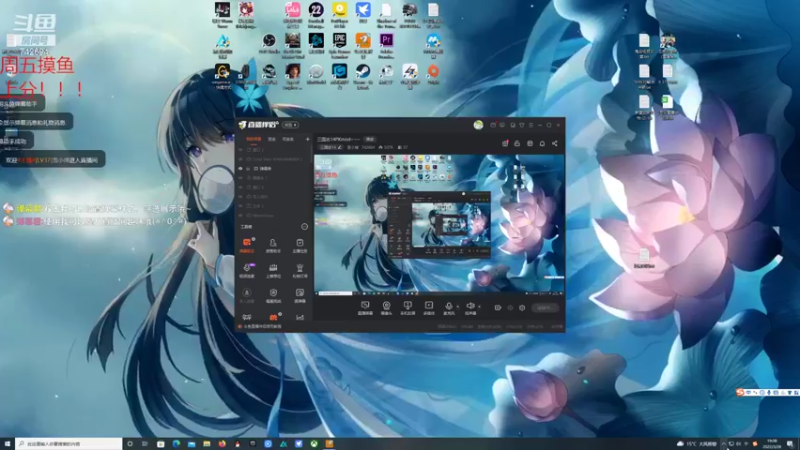Expand the microphone device arrow
Viewport: 800px width, 450px height.
[458, 306]
